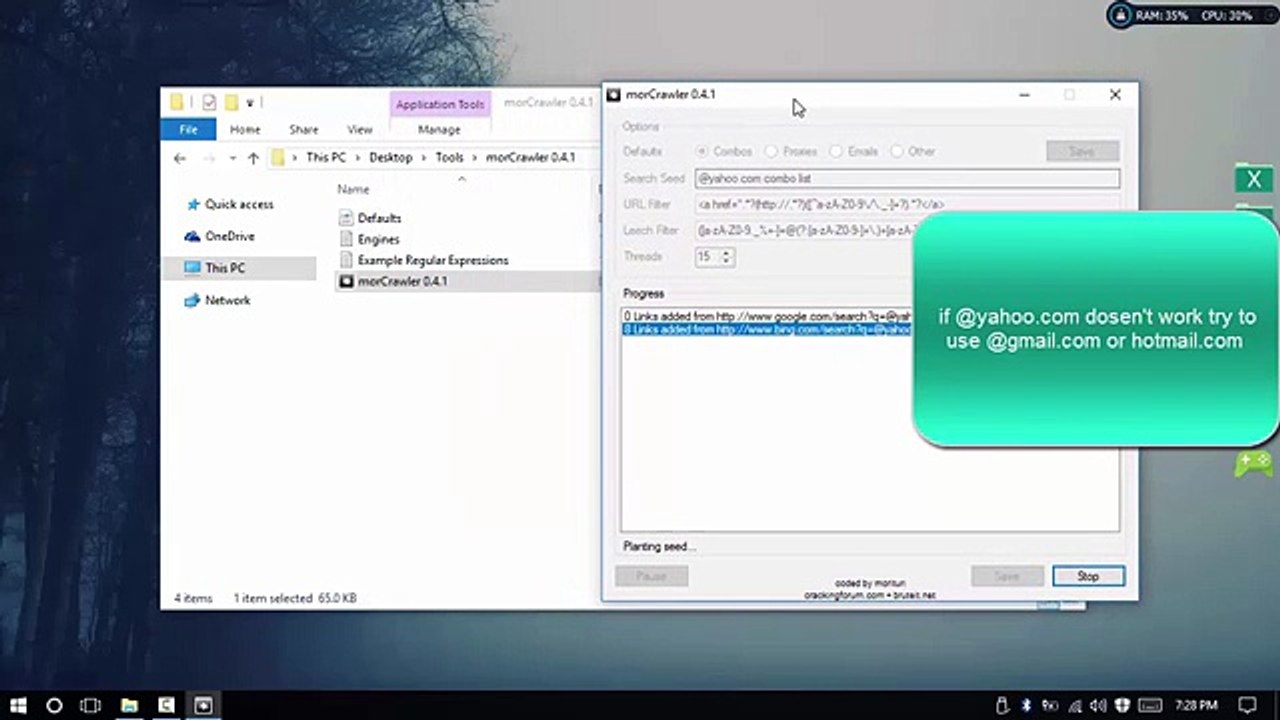Switch to the Home ribbon tab
Image resolution: width=1280 pixels, height=720 pixels.
pyautogui.click(x=245, y=129)
